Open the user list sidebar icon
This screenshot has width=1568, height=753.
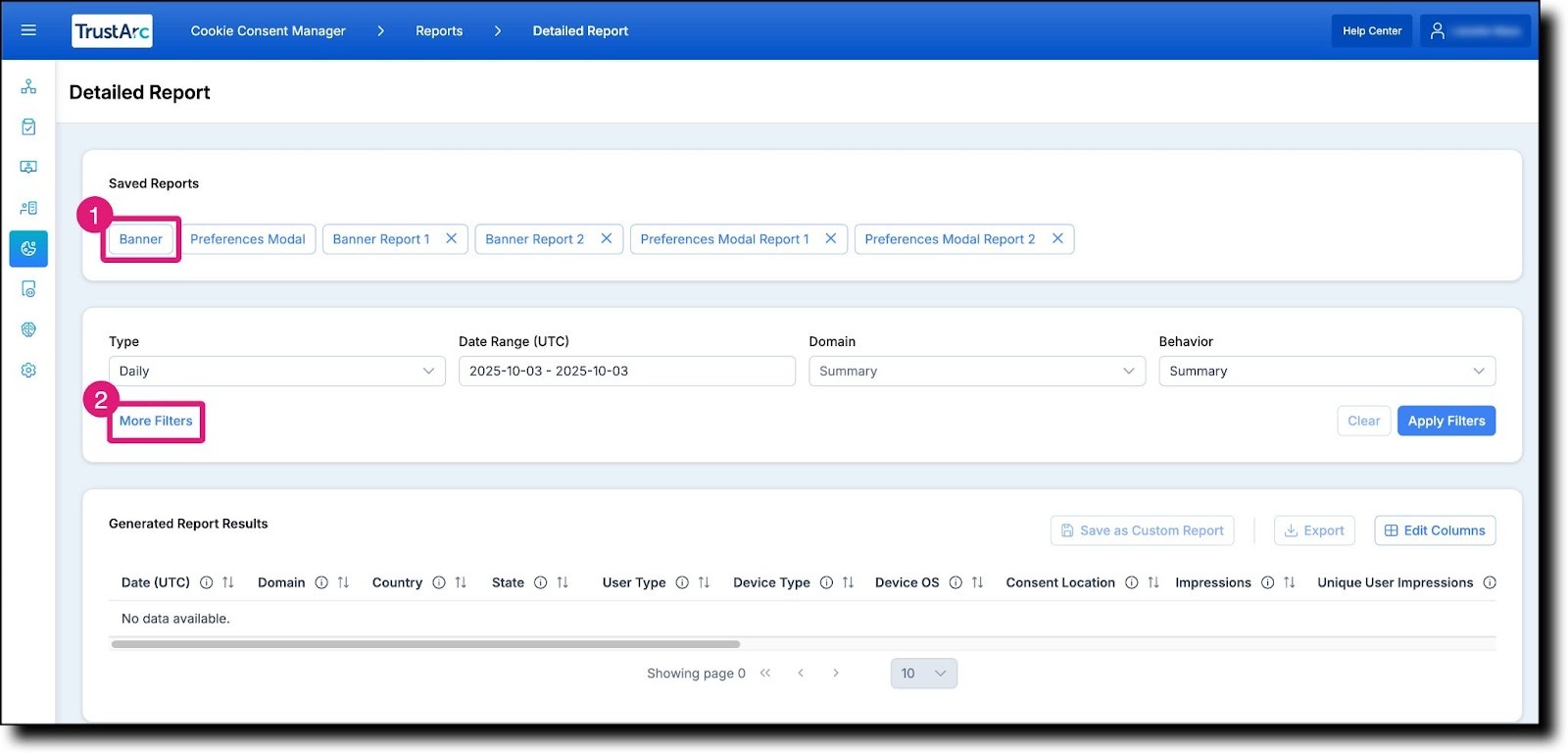pos(28,208)
